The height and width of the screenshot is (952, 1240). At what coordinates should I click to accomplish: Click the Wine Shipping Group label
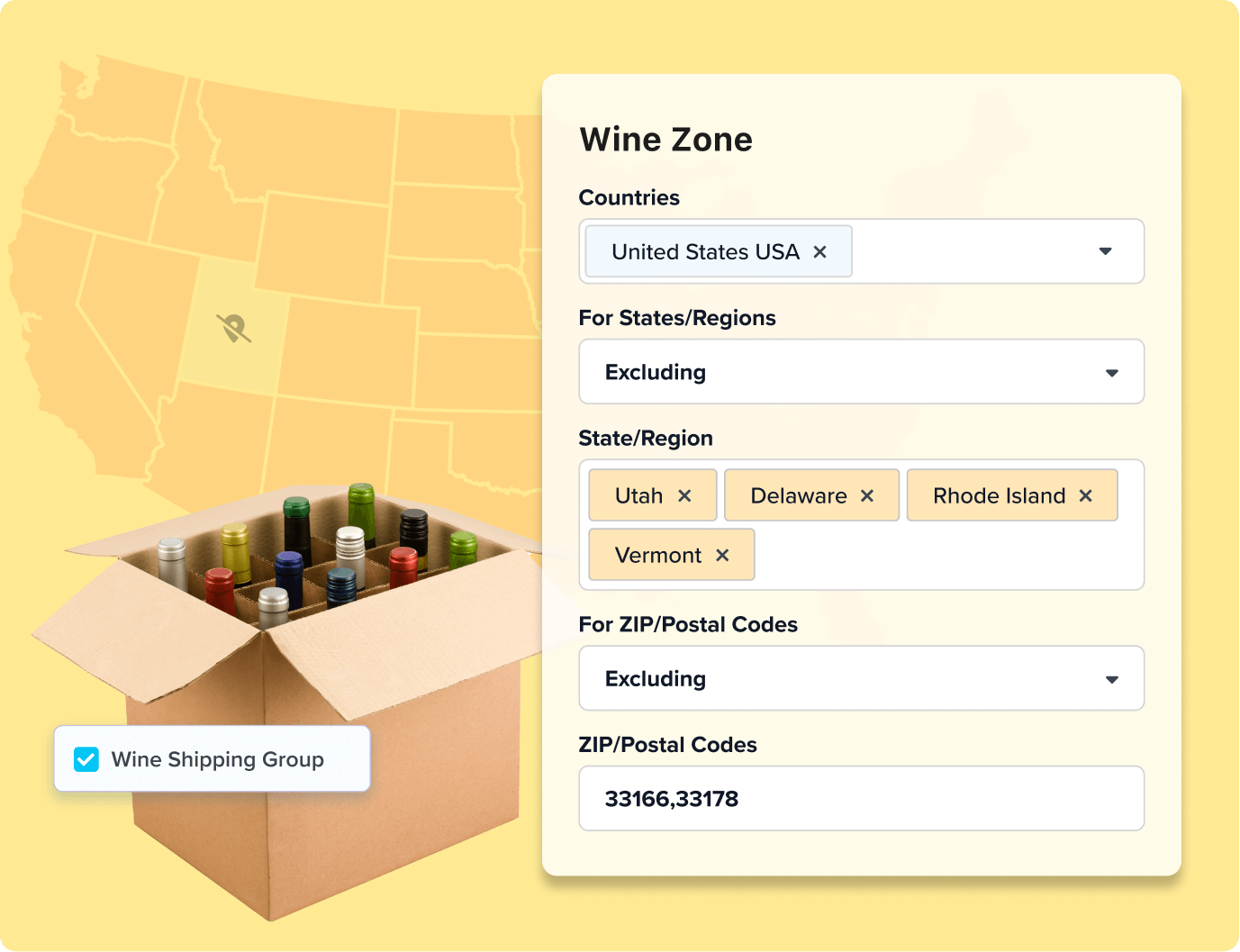click(x=217, y=759)
